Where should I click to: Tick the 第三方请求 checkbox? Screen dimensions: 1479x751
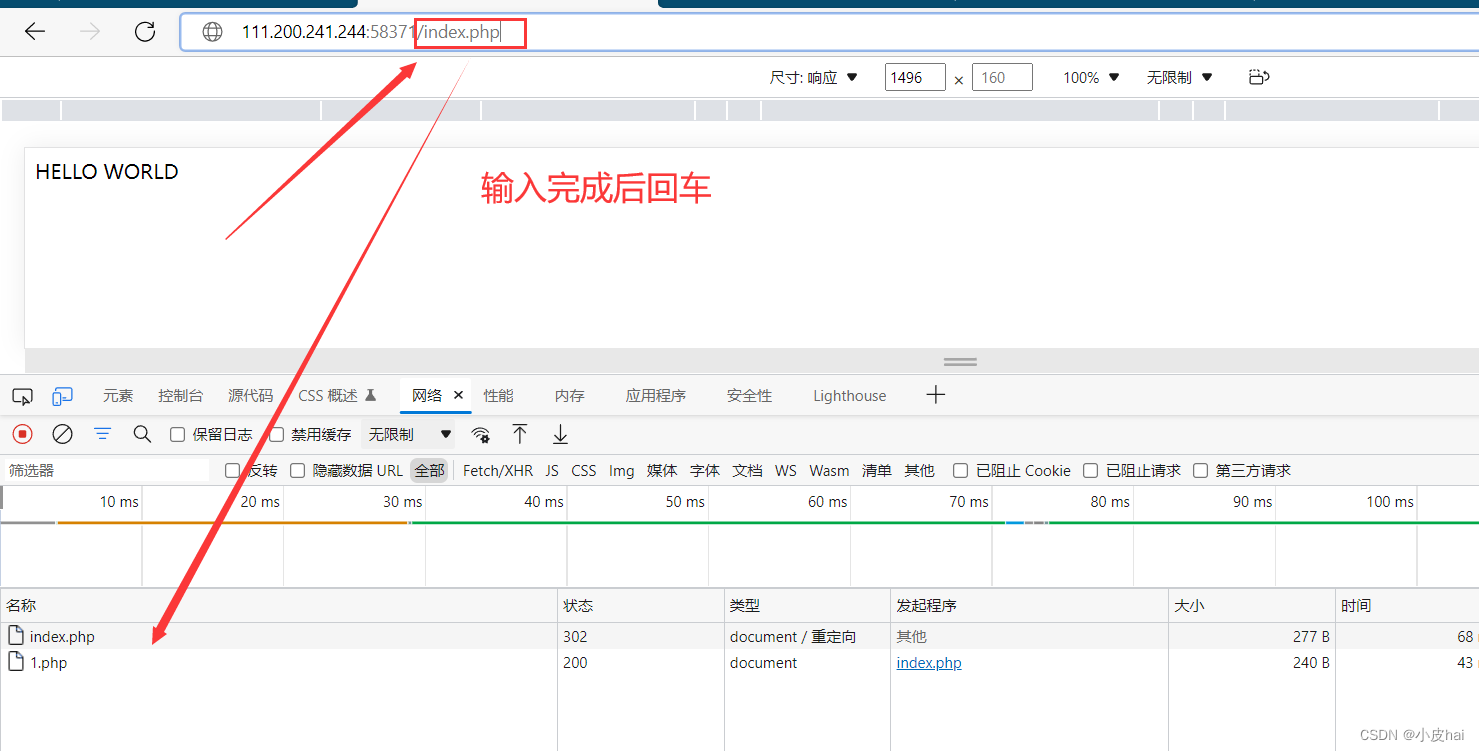click(x=1200, y=470)
